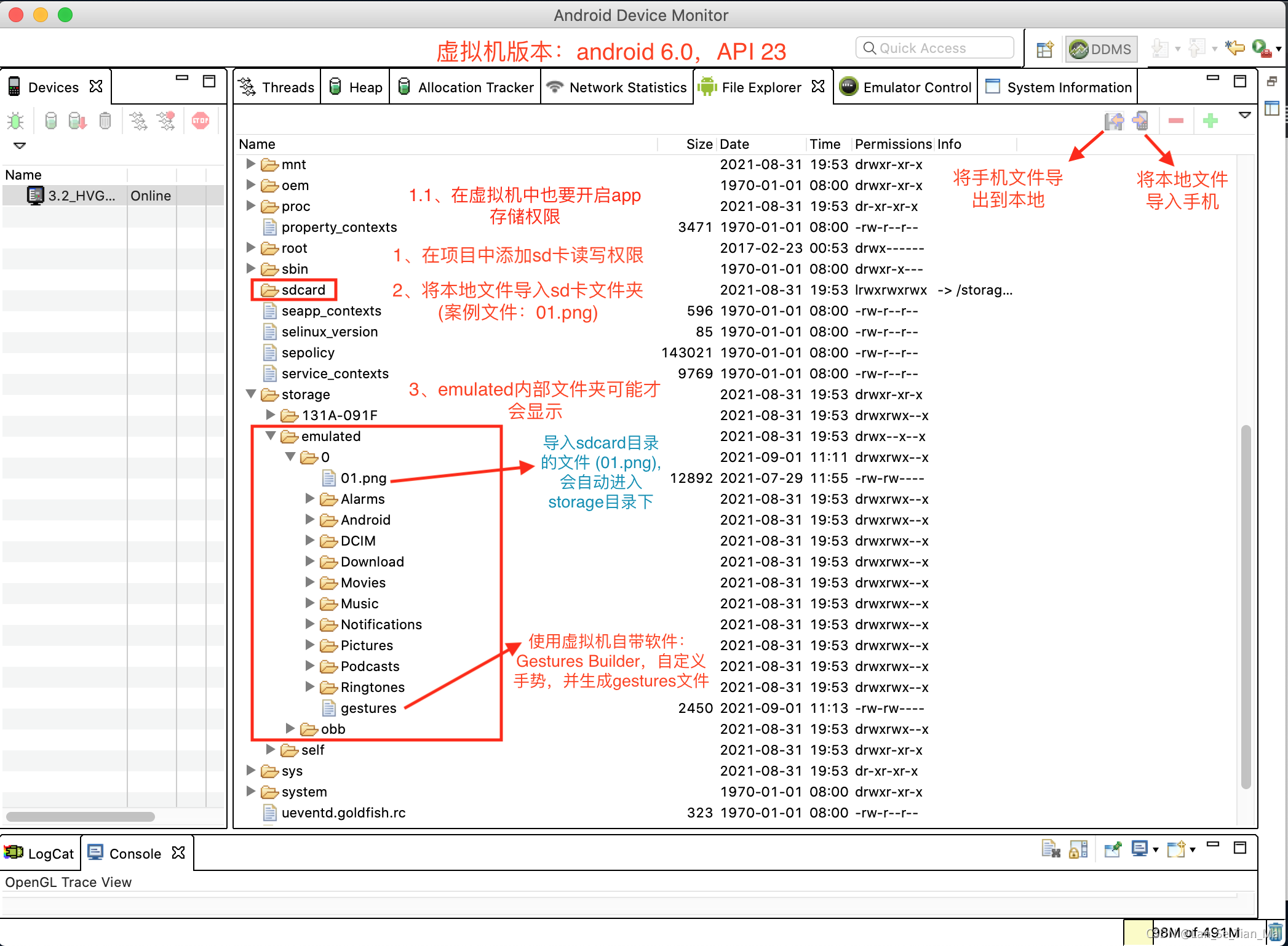The width and height of the screenshot is (1288, 946).
Task: Collapse the emulated folder
Action: tap(271, 436)
